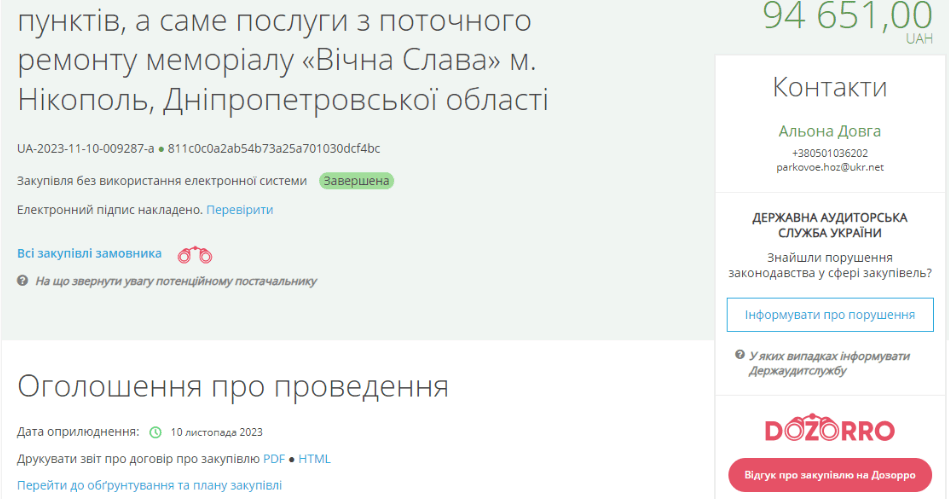
Task: Click email parkovoe.hoz@ukr.net
Action: click(x=830, y=168)
